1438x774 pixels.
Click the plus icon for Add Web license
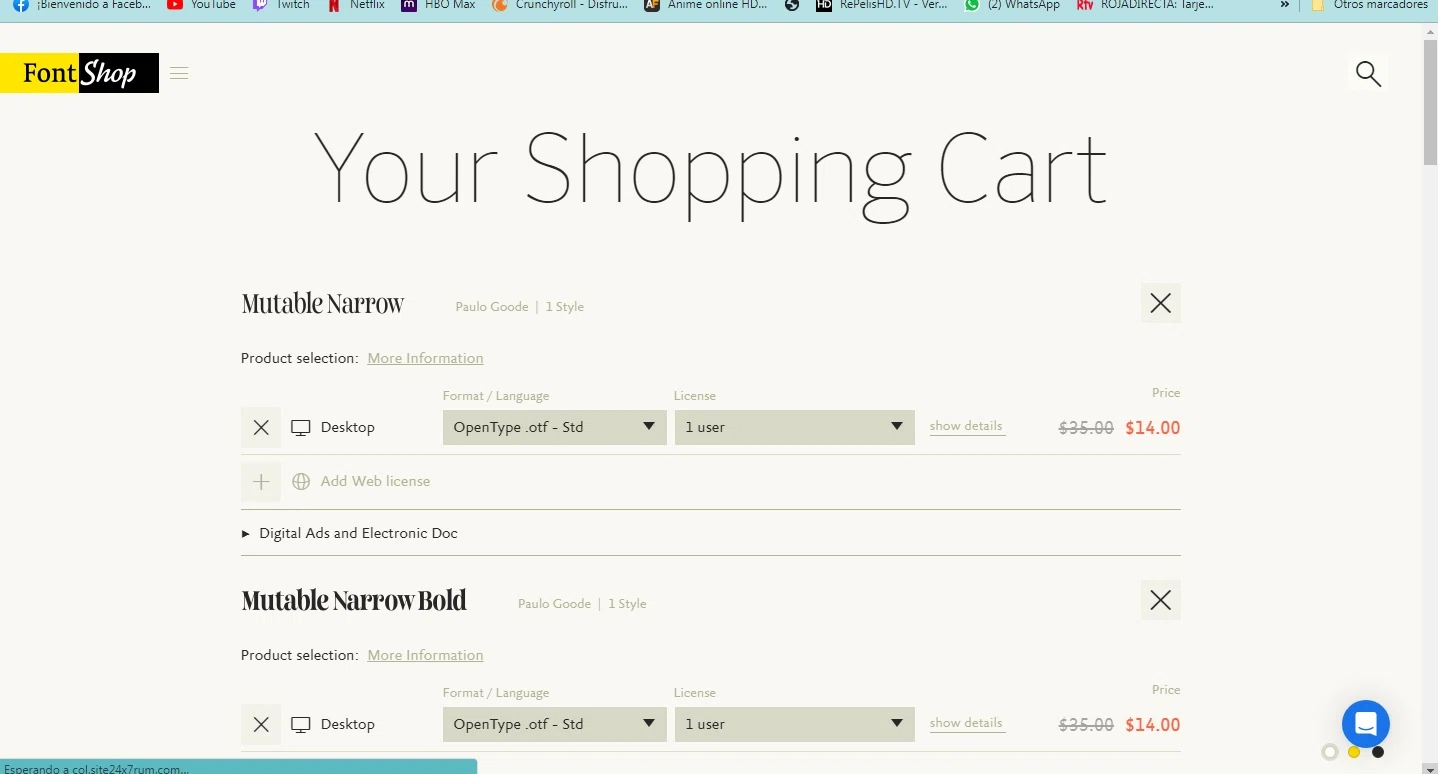(261, 481)
